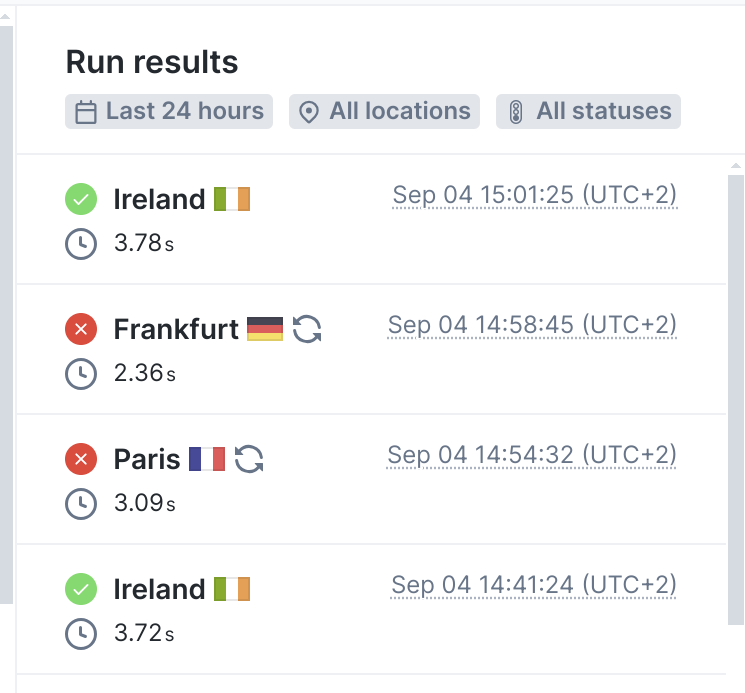
Task: Click the French flag icon
Action: [x=207, y=459]
